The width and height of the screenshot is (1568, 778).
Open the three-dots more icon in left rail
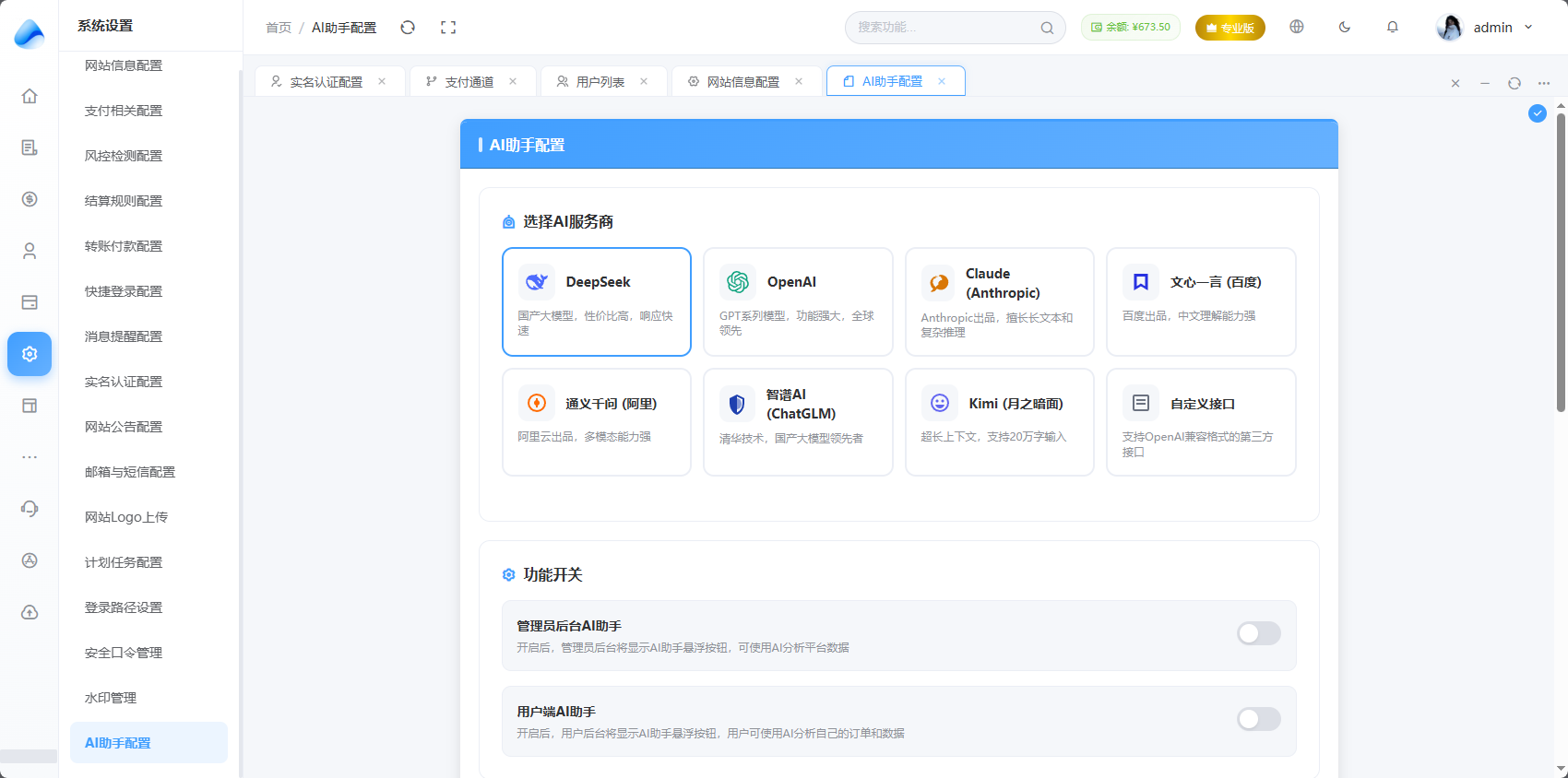(30, 457)
